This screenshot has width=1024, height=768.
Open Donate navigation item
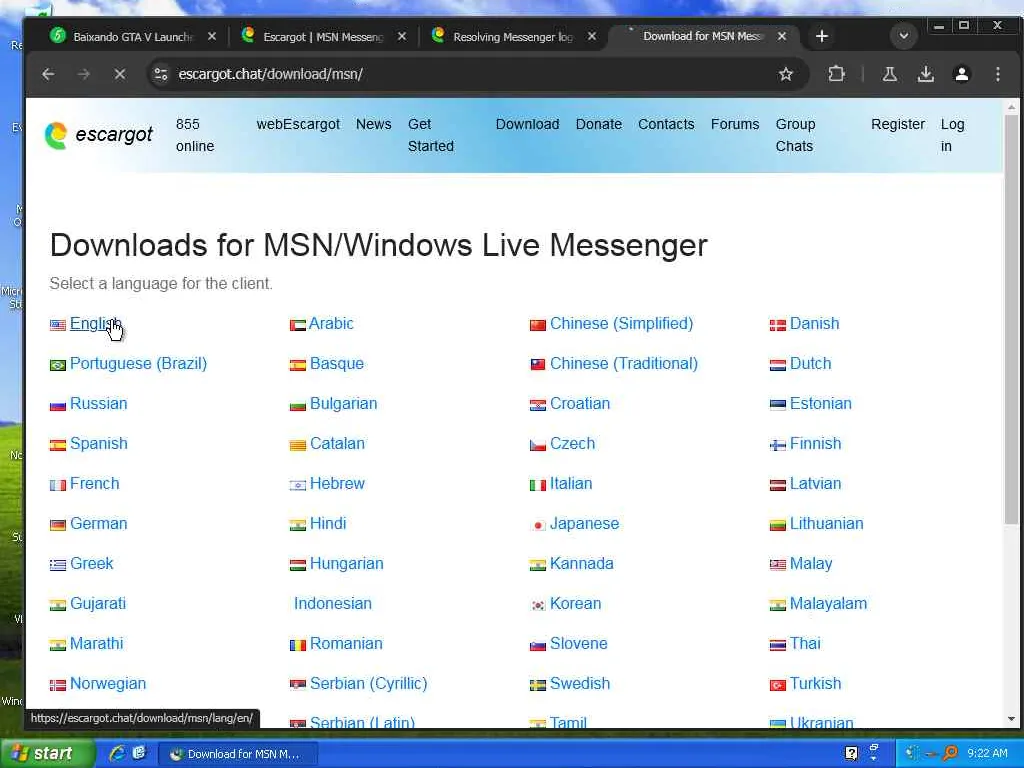pyautogui.click(x=598, y=124)
